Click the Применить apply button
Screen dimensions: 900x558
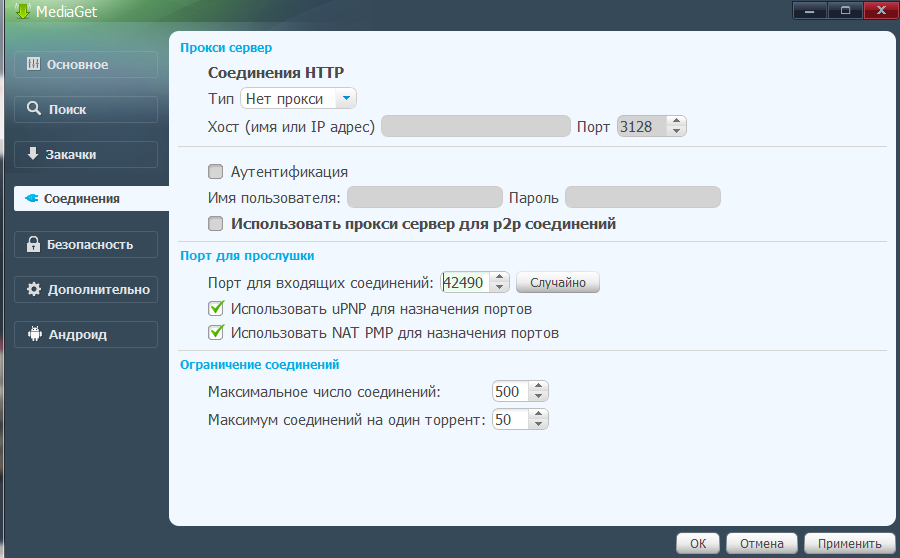click(x=849, y=544)
